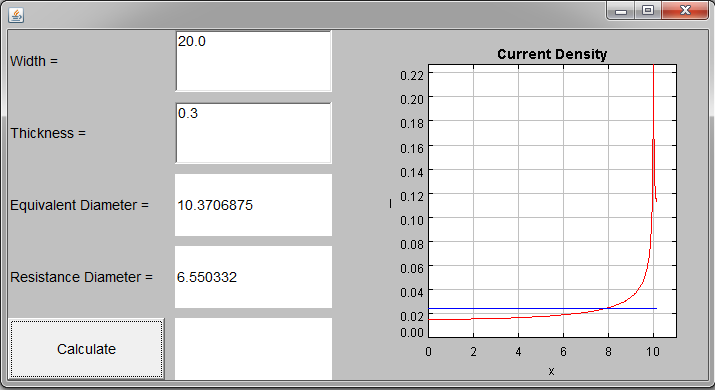This screenshot has height=390, width=715.
Task: Close the window
Action: click(x=685, y=10)
